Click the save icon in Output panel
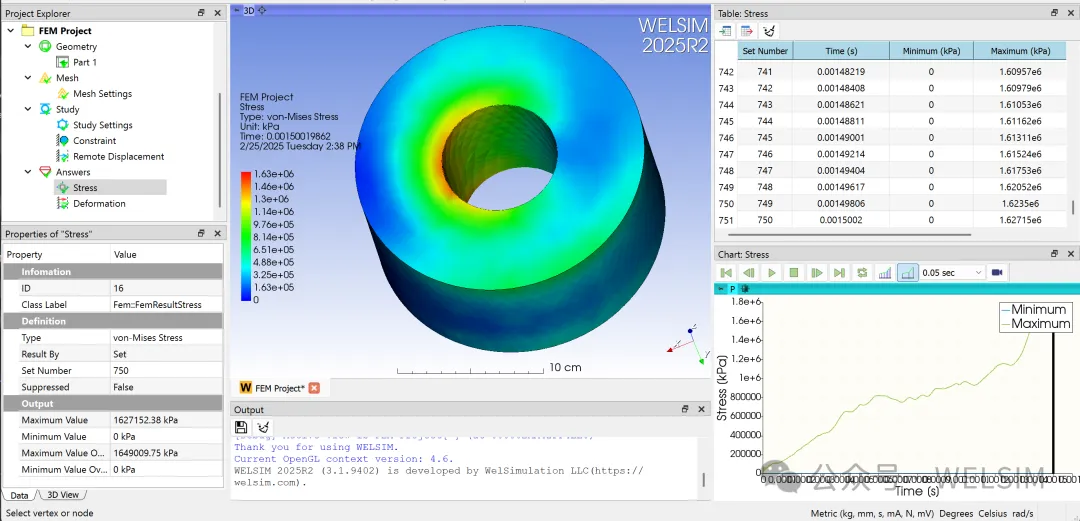 [x=240, y=427]
